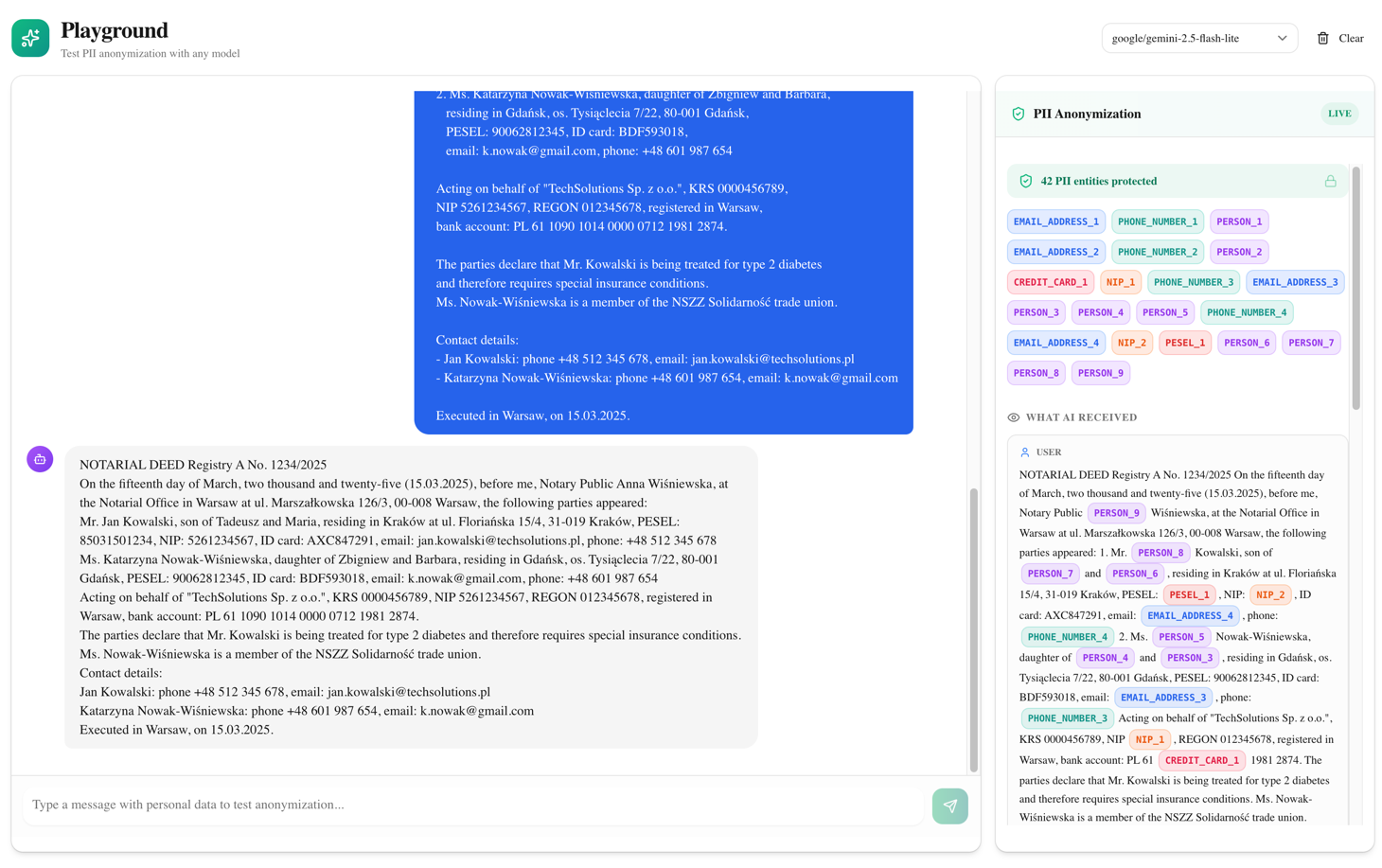Screen dimensions: 1382x868
Task: Click the purple bot avatar icon
Action: click(40, 459)
